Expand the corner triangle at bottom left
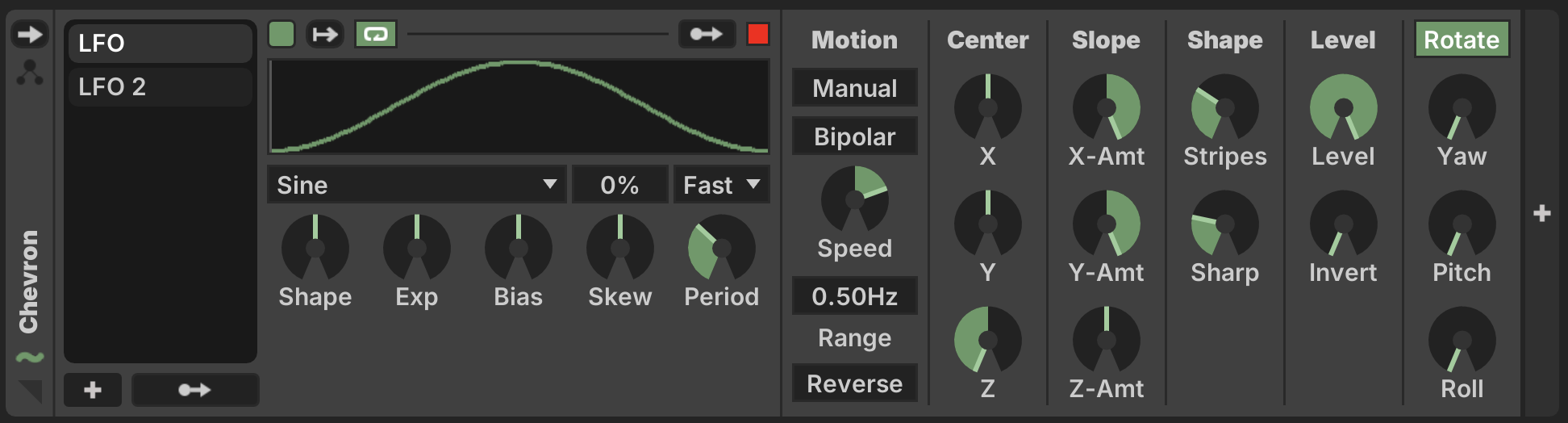 point(31,391)
